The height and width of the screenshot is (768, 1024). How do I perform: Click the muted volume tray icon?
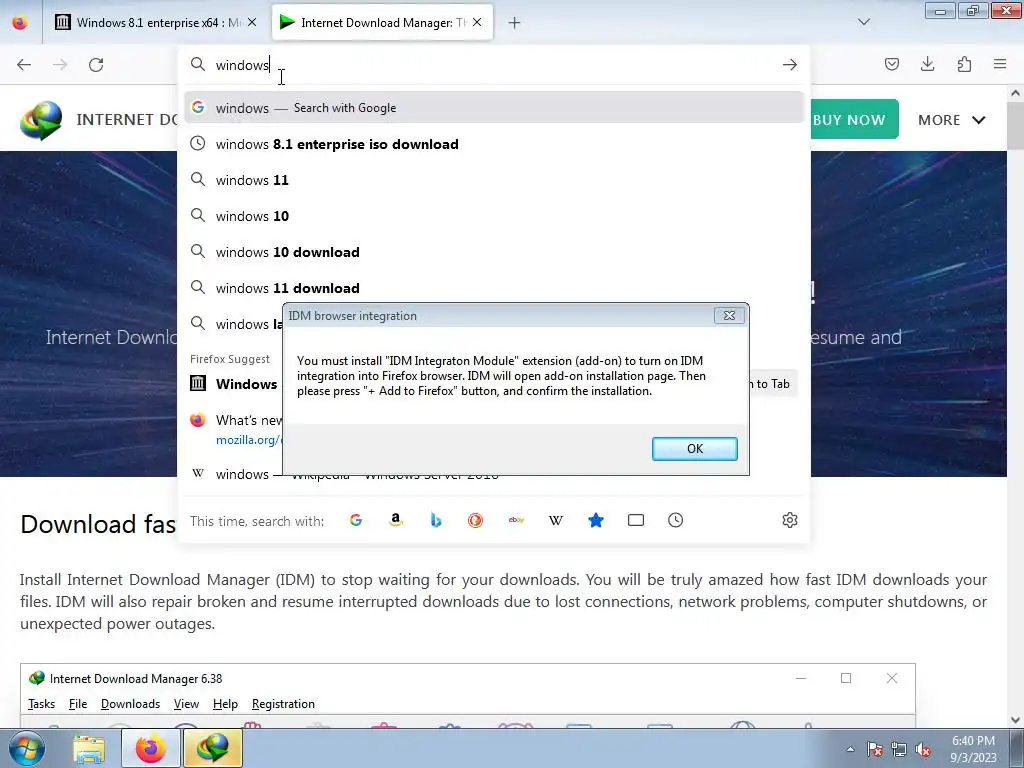[x=923, y=750]
